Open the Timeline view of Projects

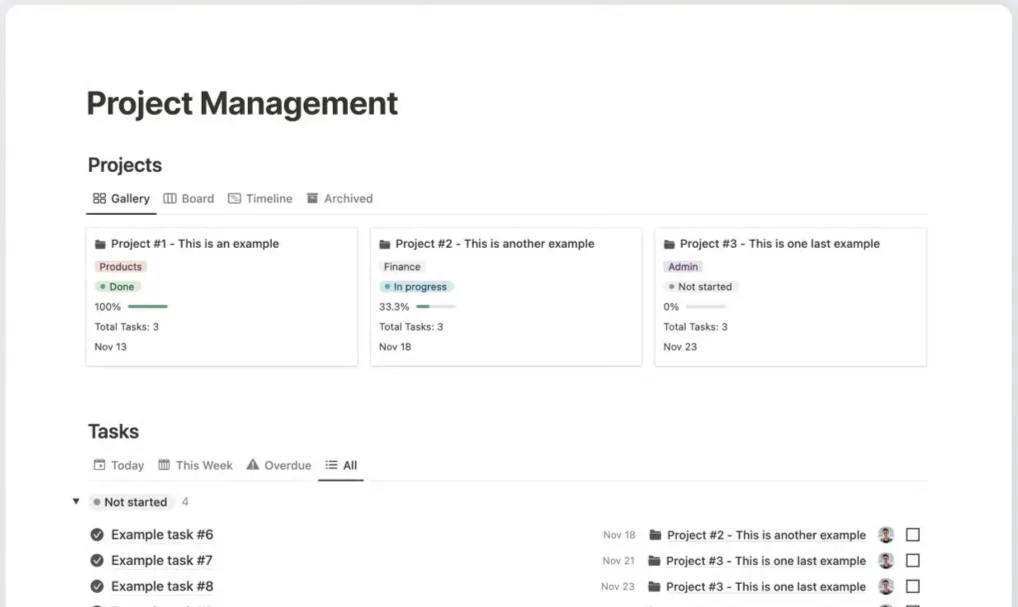coord(260,199)
